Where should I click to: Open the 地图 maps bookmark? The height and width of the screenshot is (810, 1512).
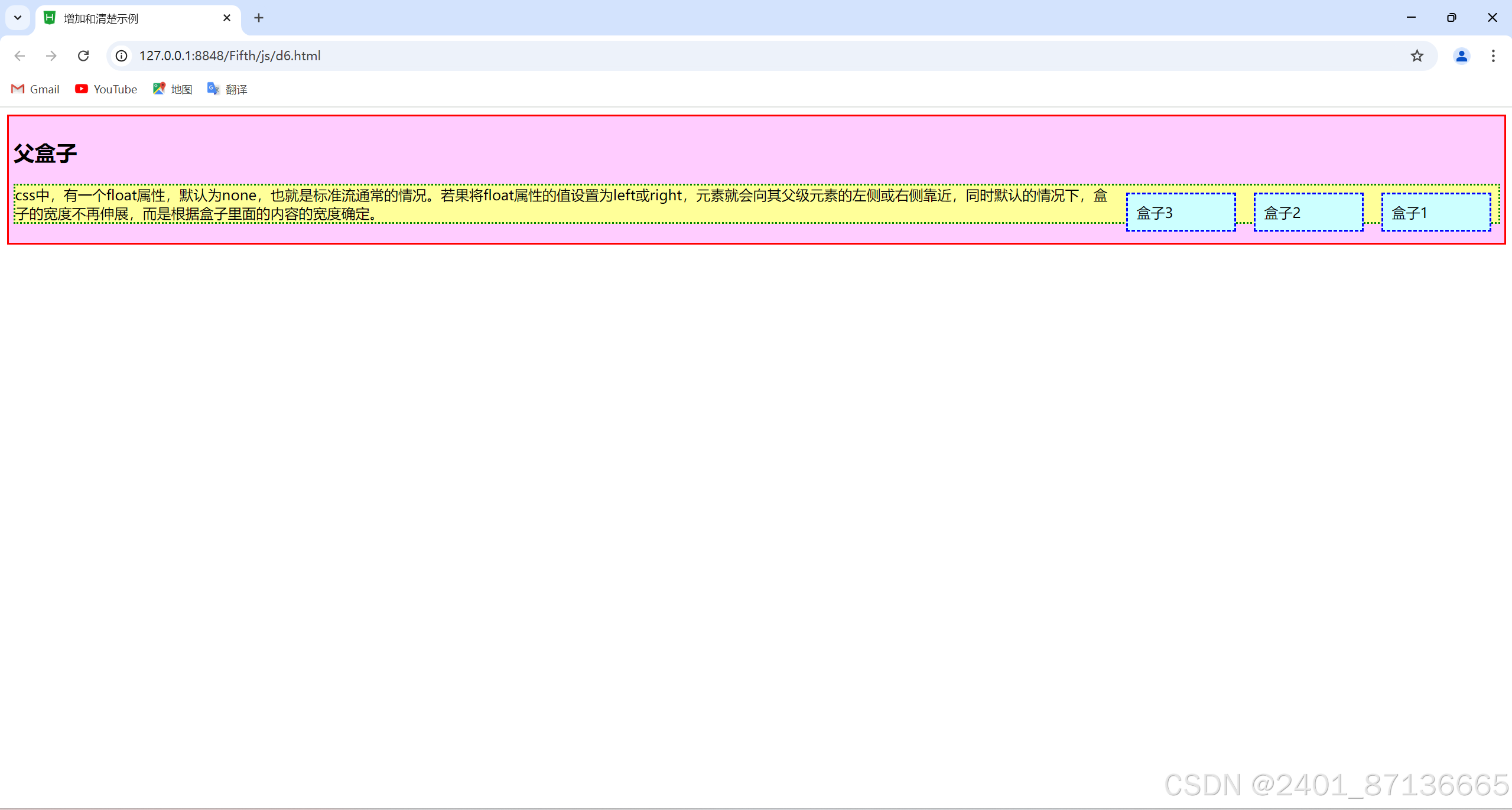coord(173,89)
